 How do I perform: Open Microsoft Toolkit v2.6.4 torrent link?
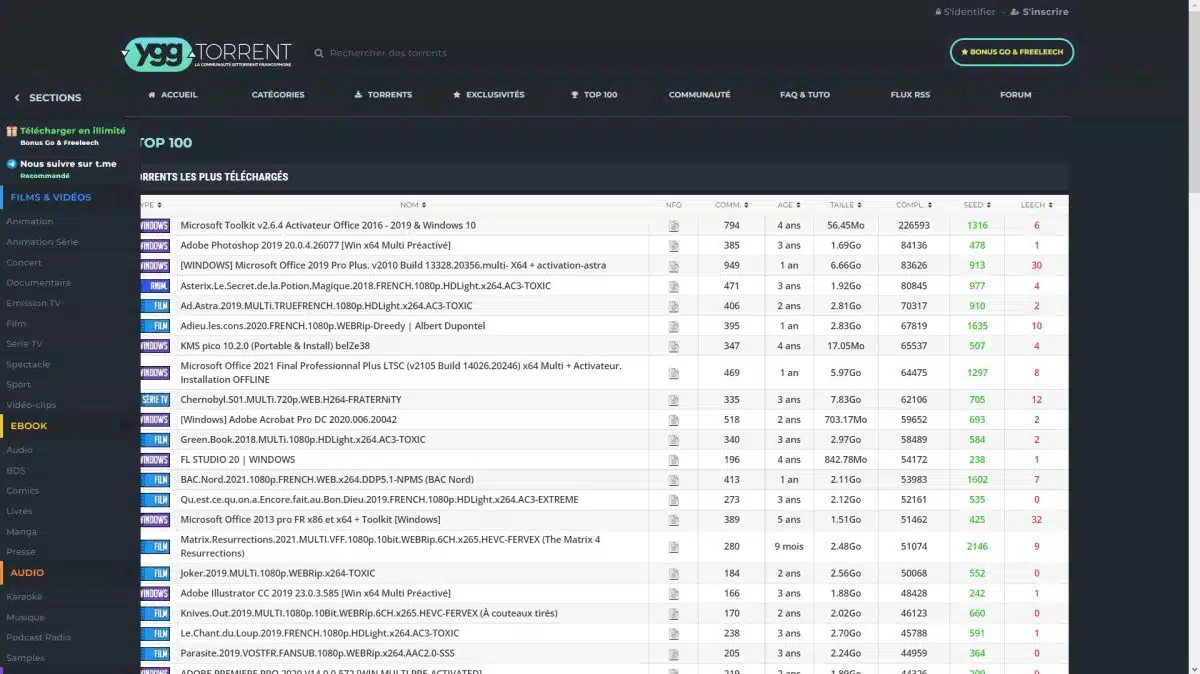[x=328, y=226]
